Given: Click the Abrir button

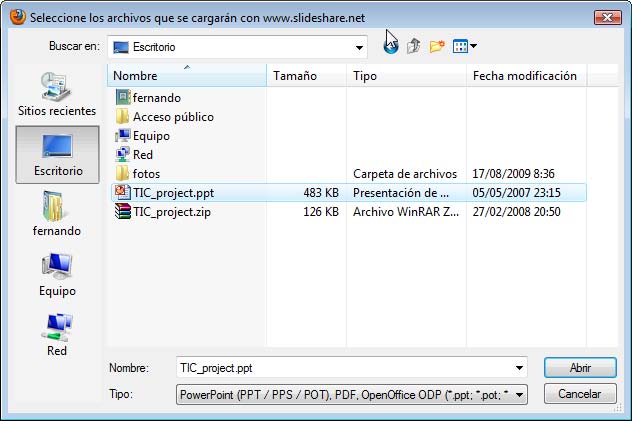Looking at the screenshot, I should pyautogui.click(x=580, y=367).
